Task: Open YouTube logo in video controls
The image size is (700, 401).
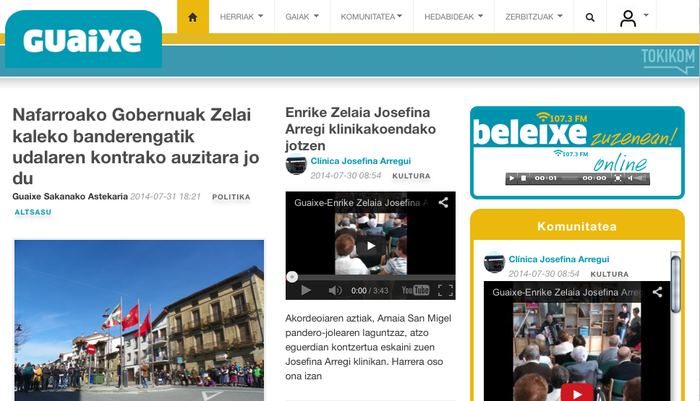Action: pyautogui.click(x=415, y=290)
